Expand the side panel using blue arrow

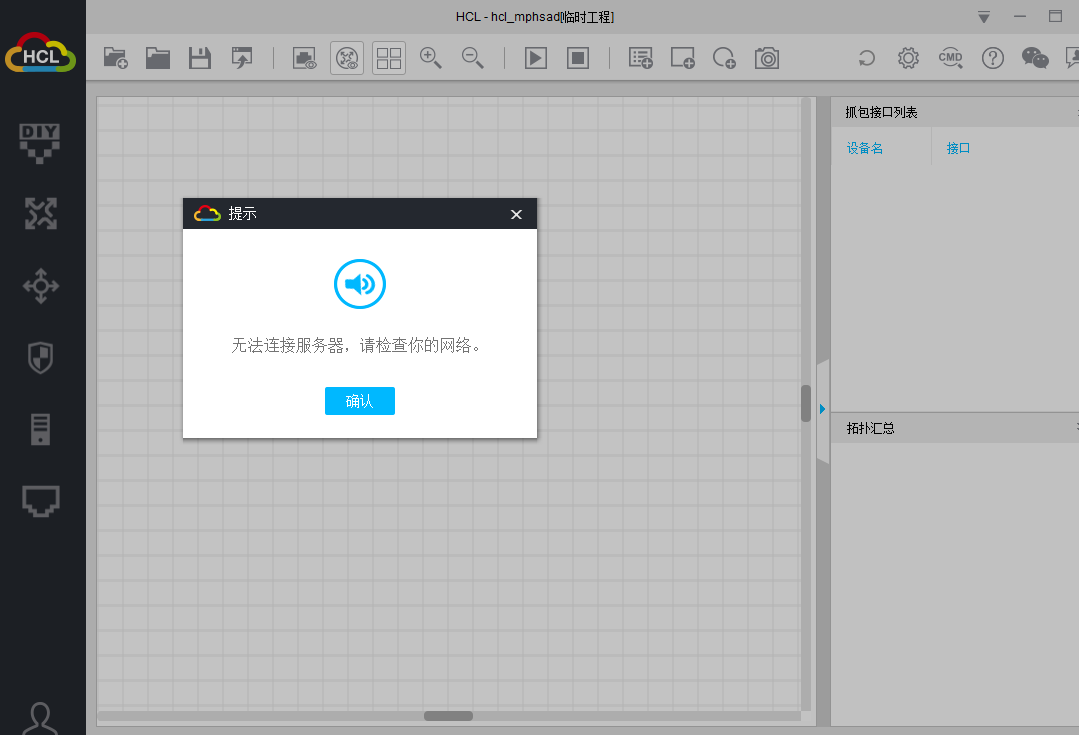[822, 409]
